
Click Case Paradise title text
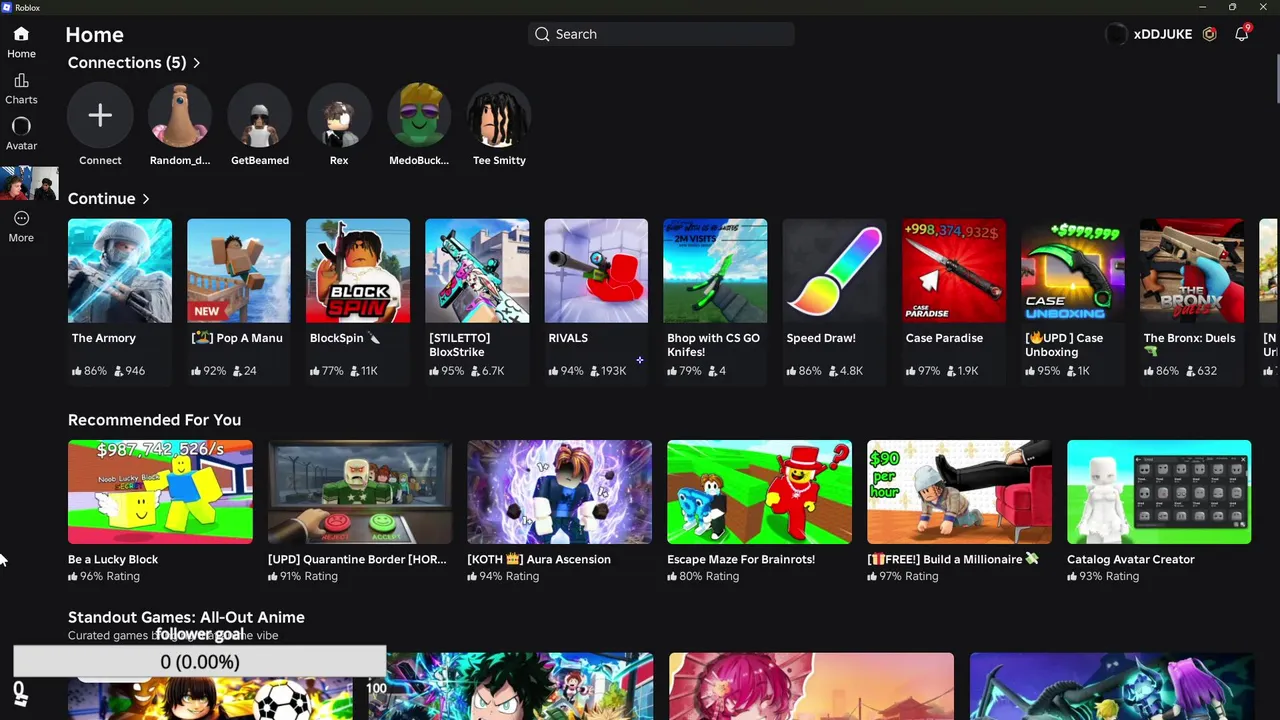pos(944,338)
